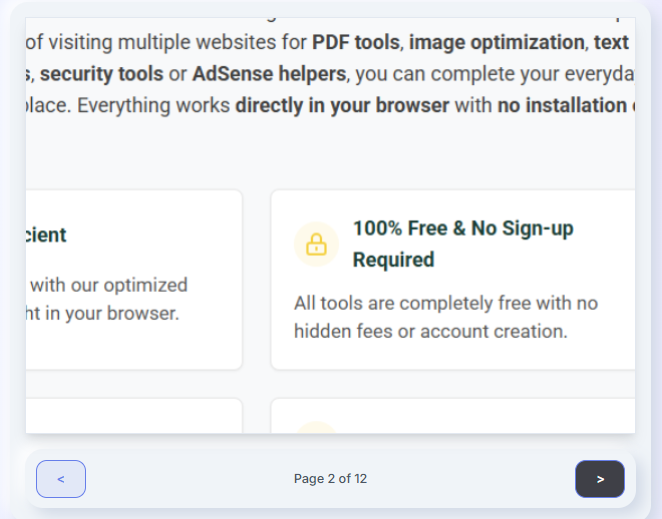
Task: Click the 'of visiting multiple websites for' text
Action: pyautogui.click(x=166, y=42)
